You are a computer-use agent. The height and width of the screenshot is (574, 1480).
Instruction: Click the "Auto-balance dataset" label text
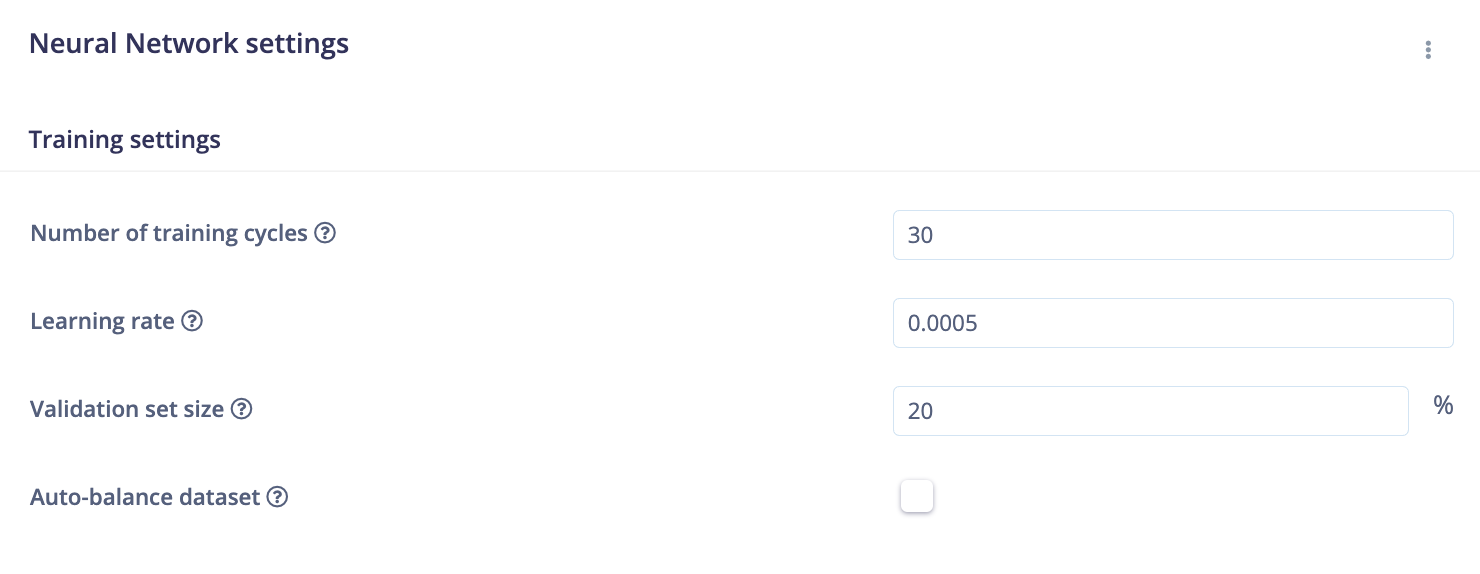point(145,497)
